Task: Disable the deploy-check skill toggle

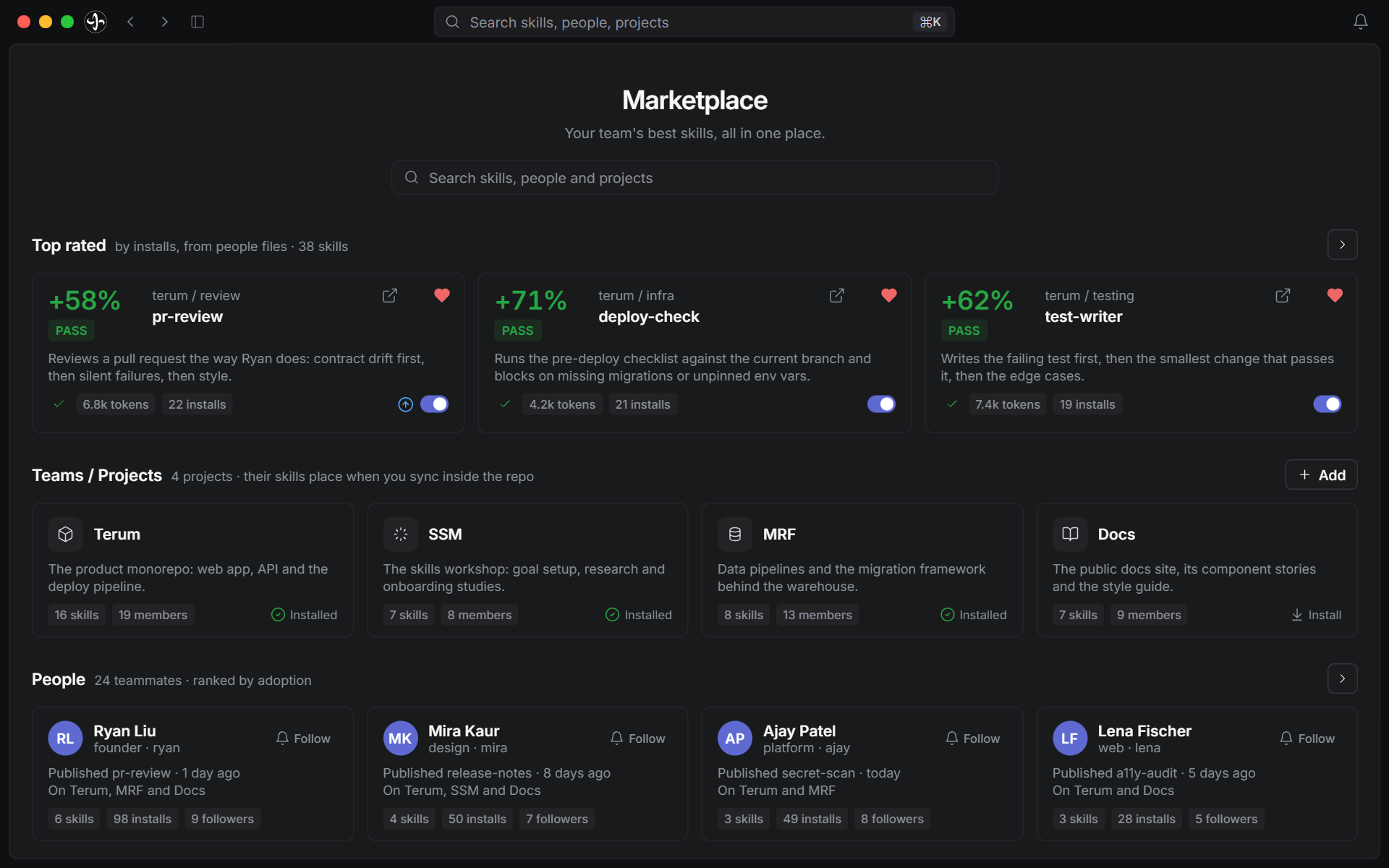Action: click(x=881, y=404)
